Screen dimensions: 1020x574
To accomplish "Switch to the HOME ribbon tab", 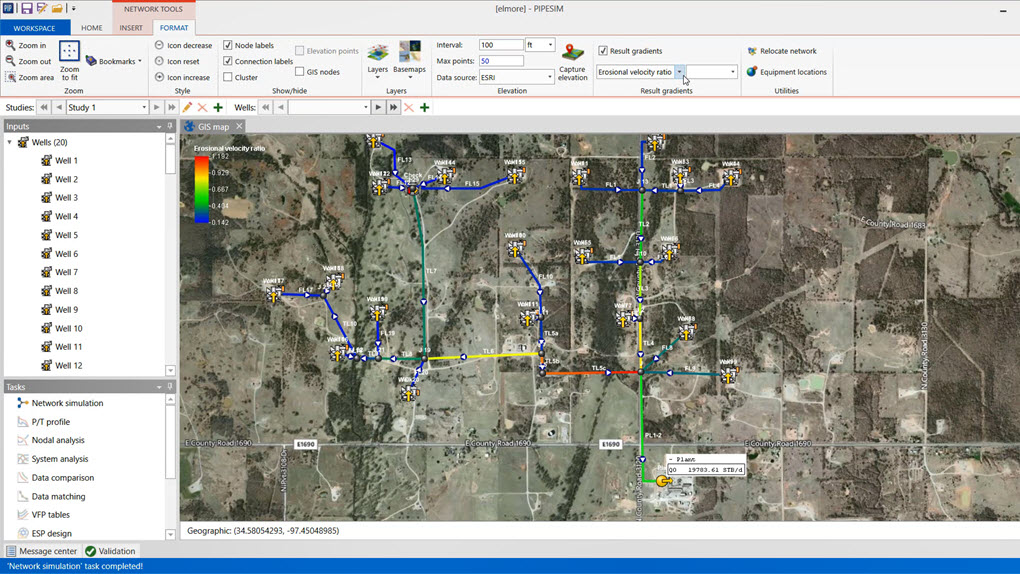I will pyautogui.click(x=92, y=28).
